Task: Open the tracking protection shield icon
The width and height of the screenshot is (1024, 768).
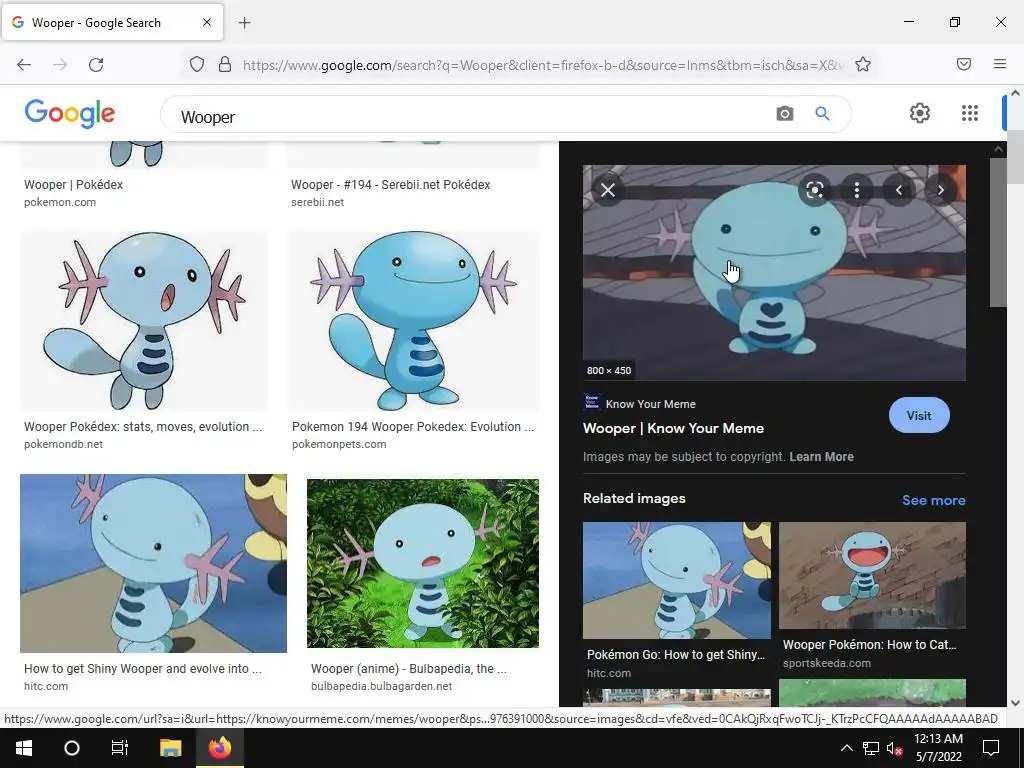Action: point(197,64)
